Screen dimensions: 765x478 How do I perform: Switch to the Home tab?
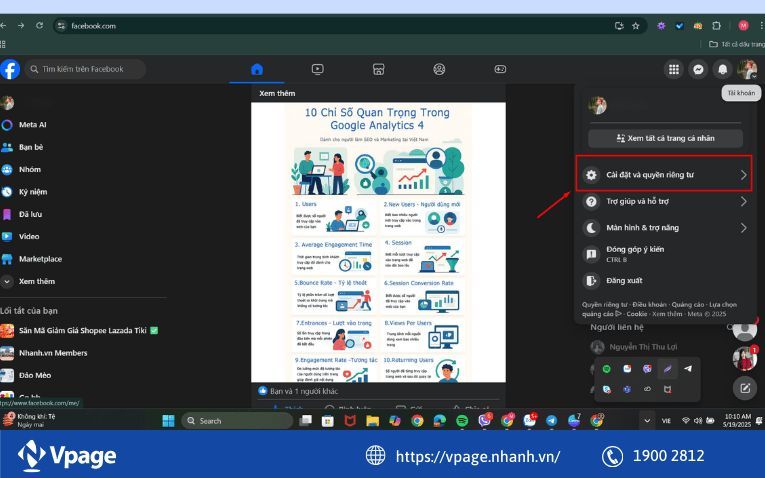click(x=257, y=69)
